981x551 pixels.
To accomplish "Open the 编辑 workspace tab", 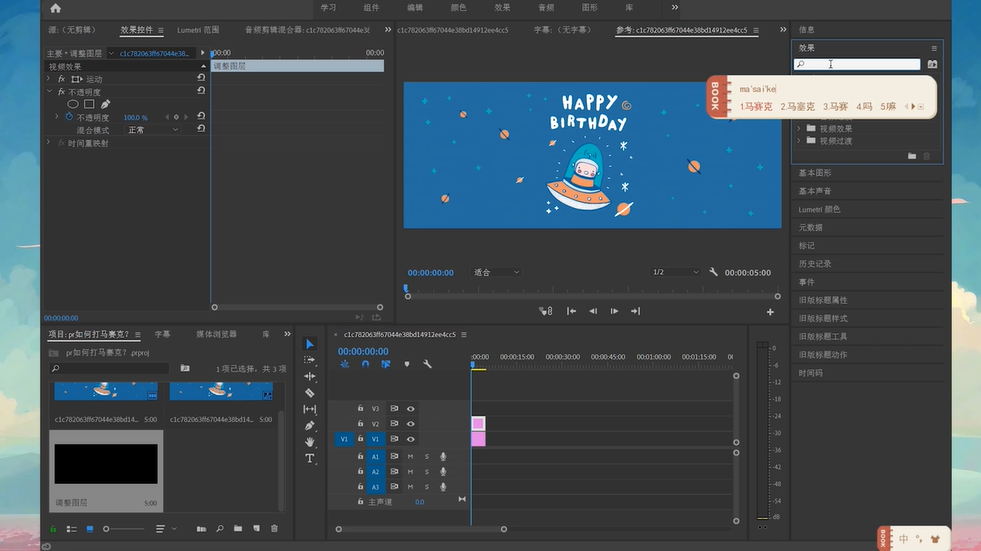I will click(415, 8).
